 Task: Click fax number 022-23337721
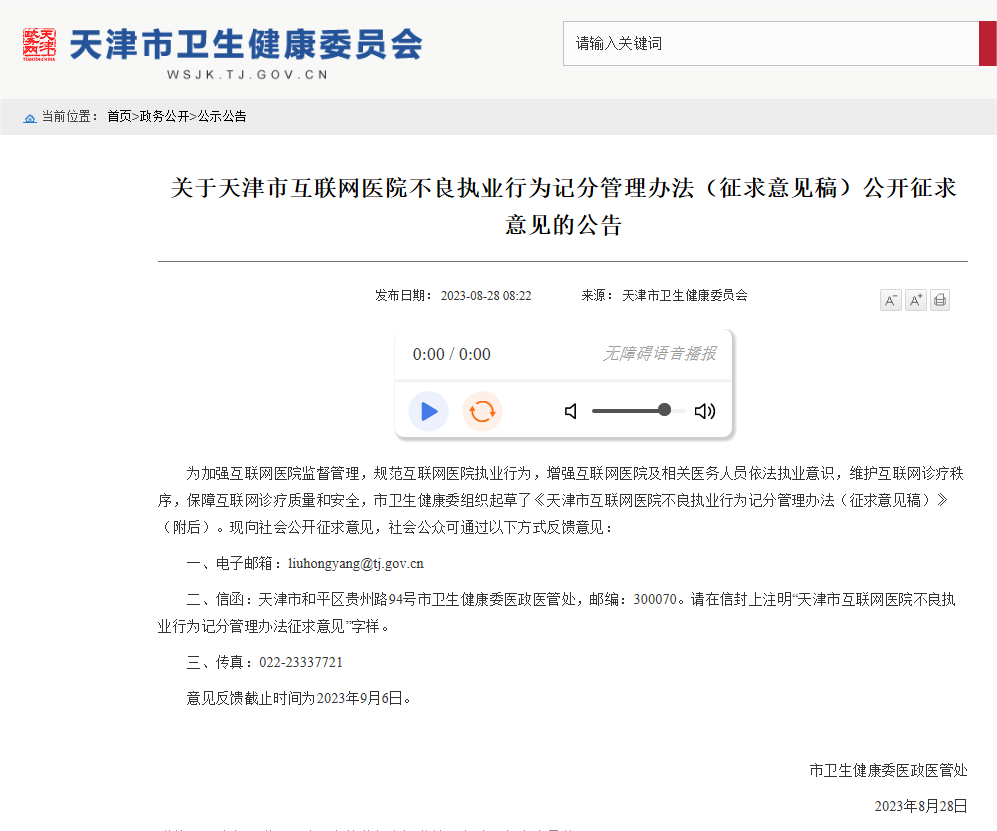(301, 663)
